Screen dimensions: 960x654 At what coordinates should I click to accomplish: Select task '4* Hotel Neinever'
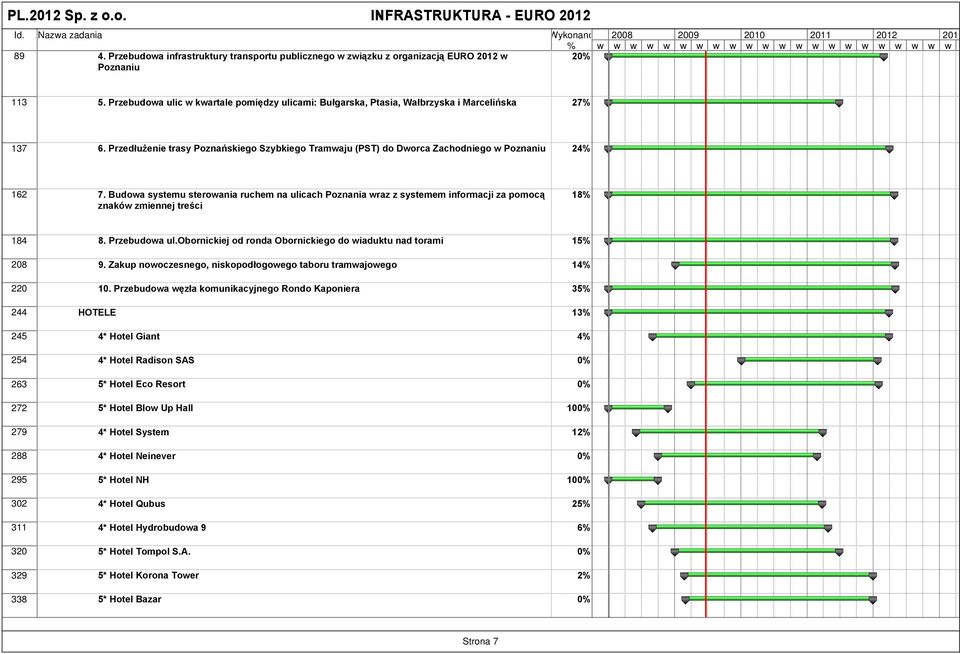(x=137, y=456)
